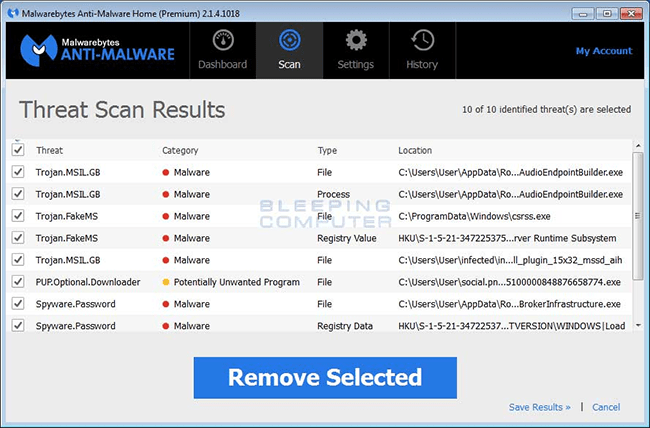Viewport: 650px width, 428px height.
Task: Uncheck Spyware.Password File row checkbox
Action: coord(18,304)
